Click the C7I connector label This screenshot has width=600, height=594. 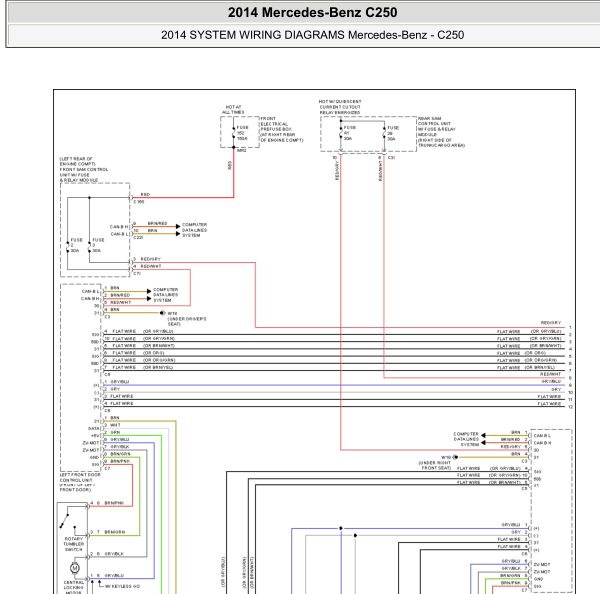[x=137, y=274]
